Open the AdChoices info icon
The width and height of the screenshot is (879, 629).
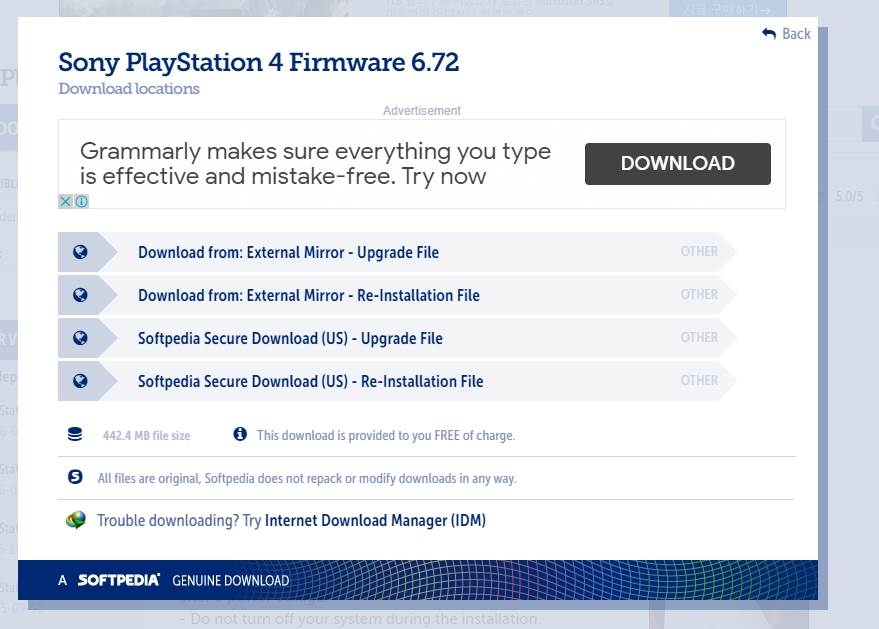coord(81,201)
